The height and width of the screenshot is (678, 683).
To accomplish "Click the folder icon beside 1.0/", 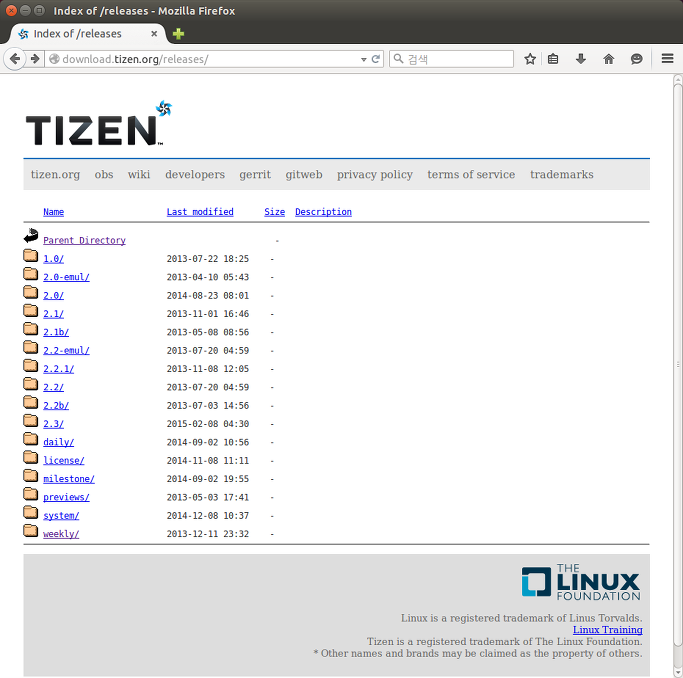I will 30,255.
